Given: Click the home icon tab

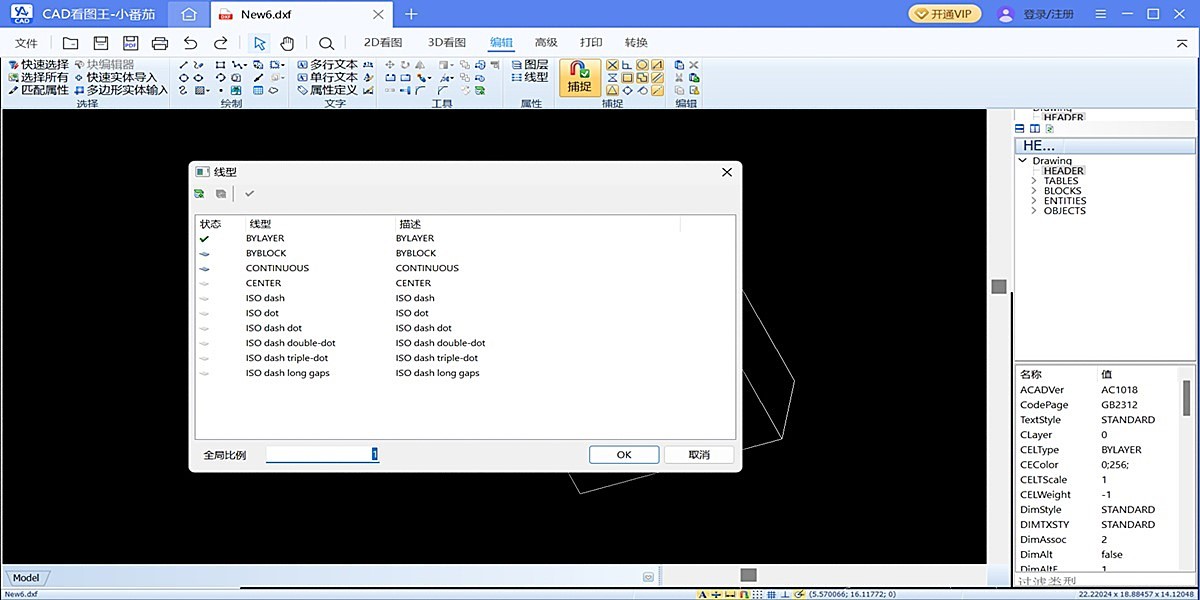Looking at the screenshot, I should click(188, 14).
